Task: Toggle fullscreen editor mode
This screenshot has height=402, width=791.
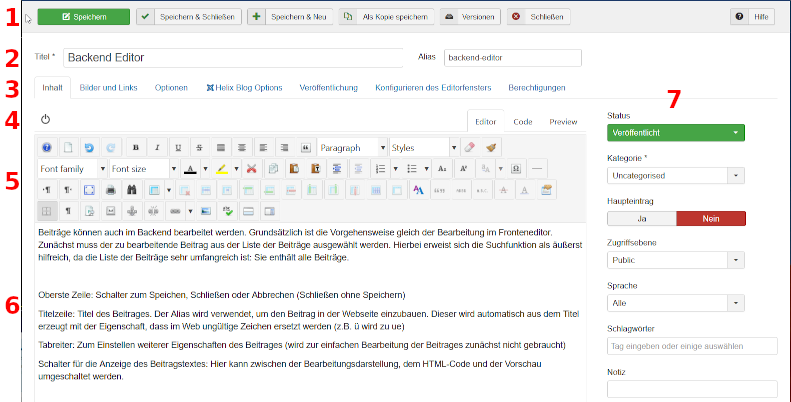Action: 89,190
